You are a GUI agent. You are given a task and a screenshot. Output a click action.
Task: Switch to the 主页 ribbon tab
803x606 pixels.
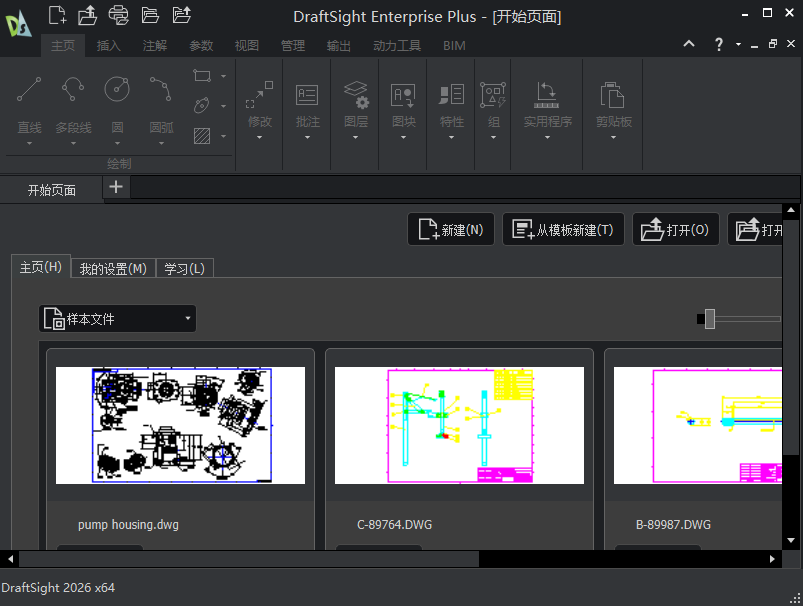click(63, 46)
